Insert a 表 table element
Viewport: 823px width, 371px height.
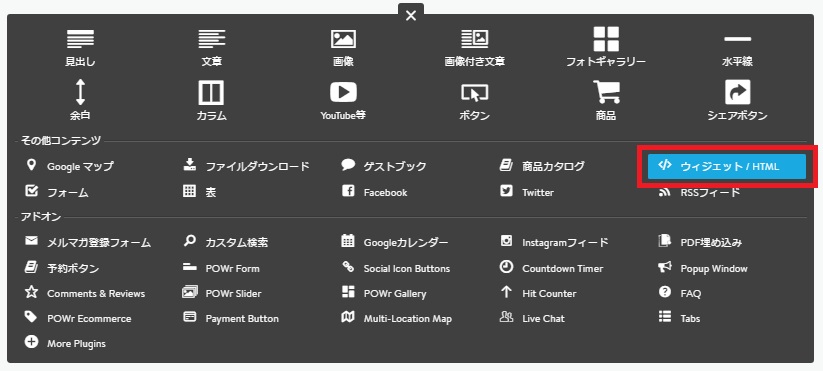(x=199, y=192)
